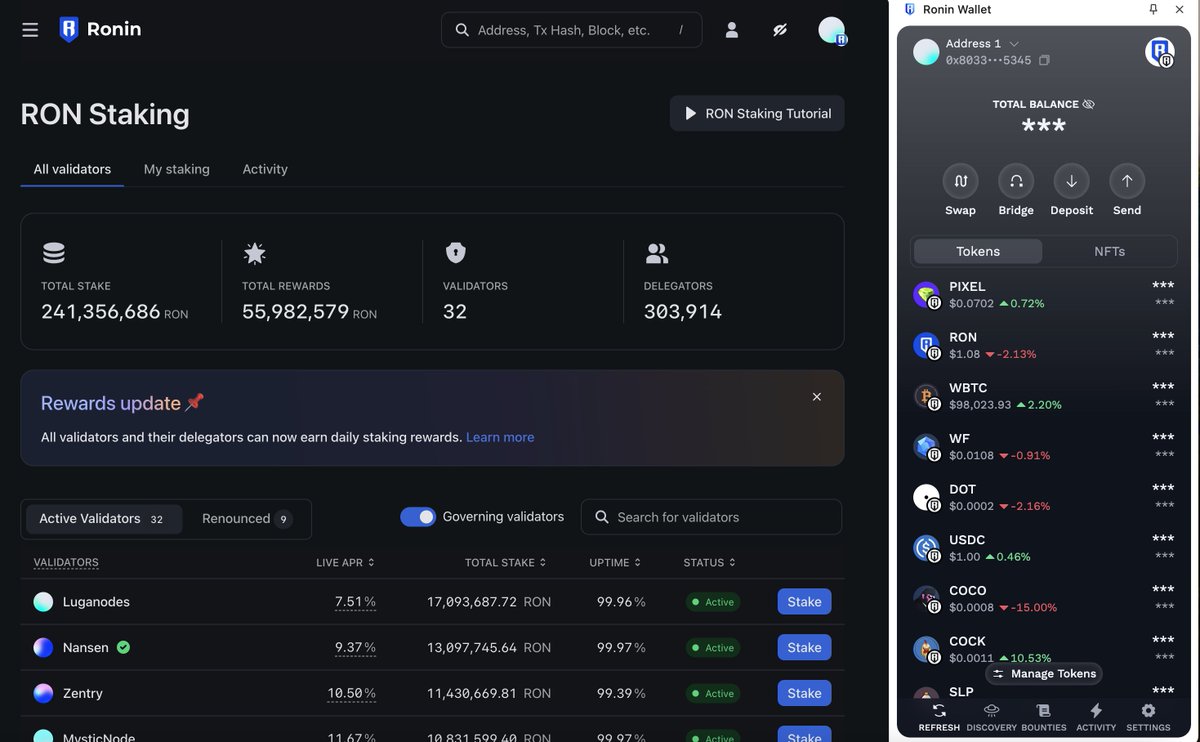This screenshot has width=1200, height=742.
Task: Pin the Ronin Wallet panel
Action: pos(1153,9)
